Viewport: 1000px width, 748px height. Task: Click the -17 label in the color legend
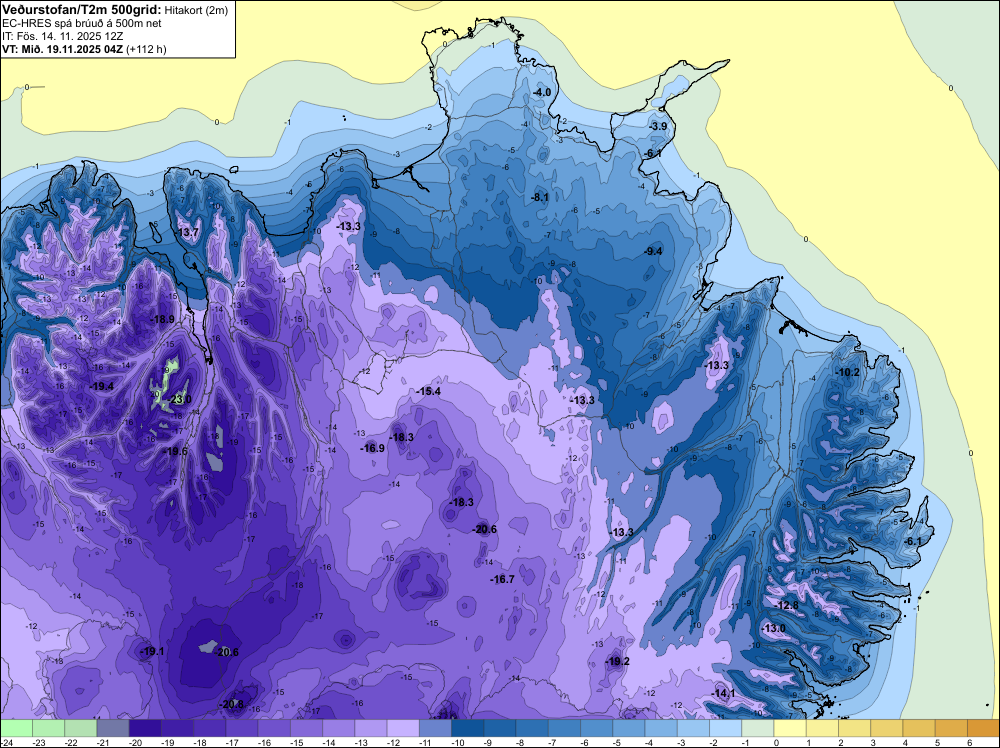232,742
